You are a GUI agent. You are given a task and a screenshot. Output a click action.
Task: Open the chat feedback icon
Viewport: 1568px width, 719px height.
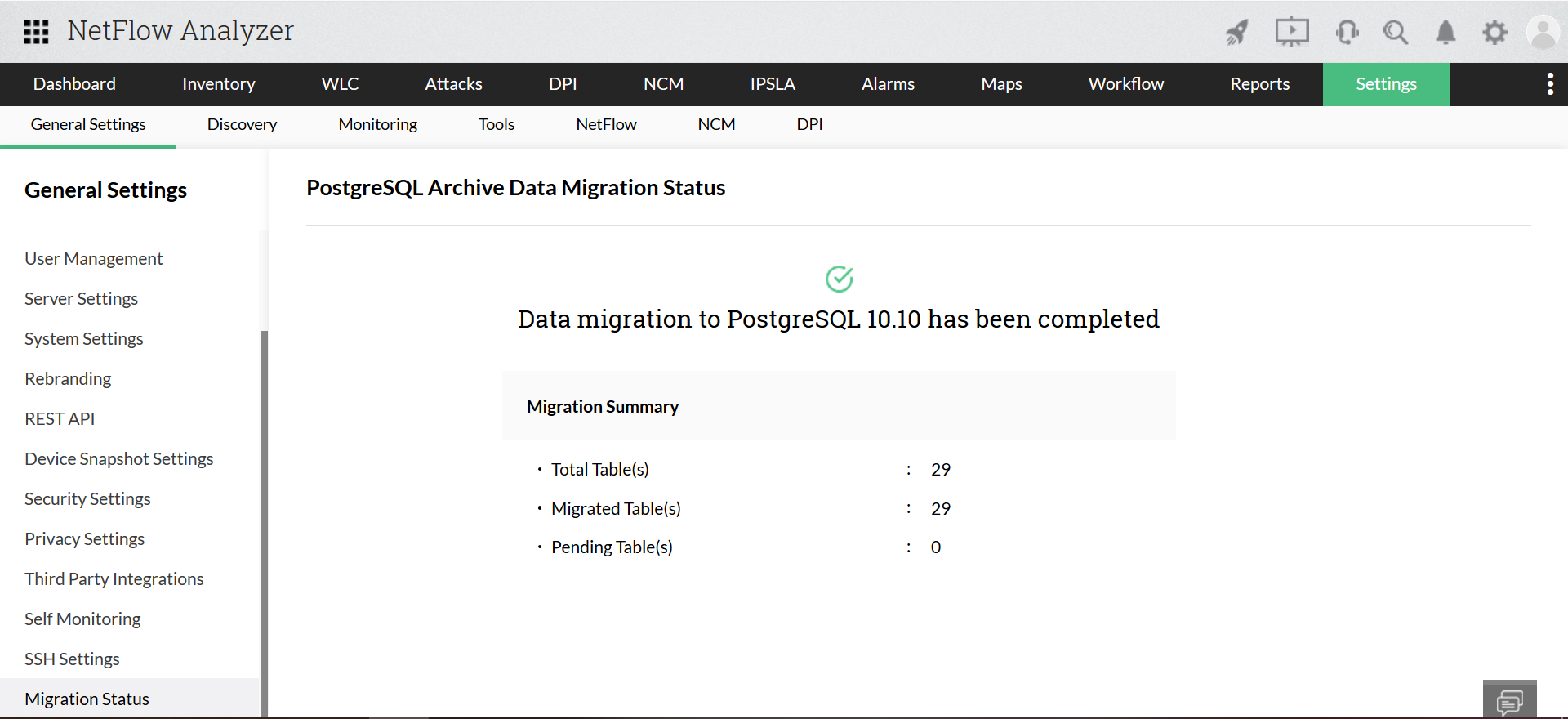click(1509, 700)
